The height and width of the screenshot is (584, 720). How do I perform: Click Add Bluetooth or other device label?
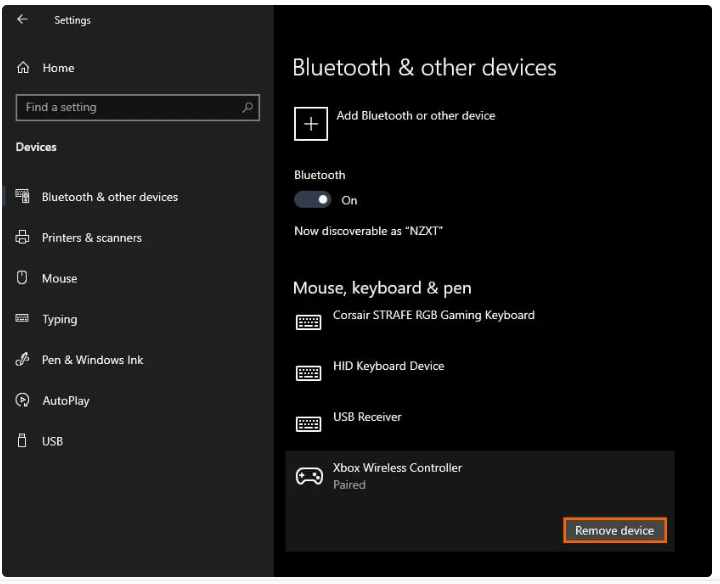[x=416, y=116]
